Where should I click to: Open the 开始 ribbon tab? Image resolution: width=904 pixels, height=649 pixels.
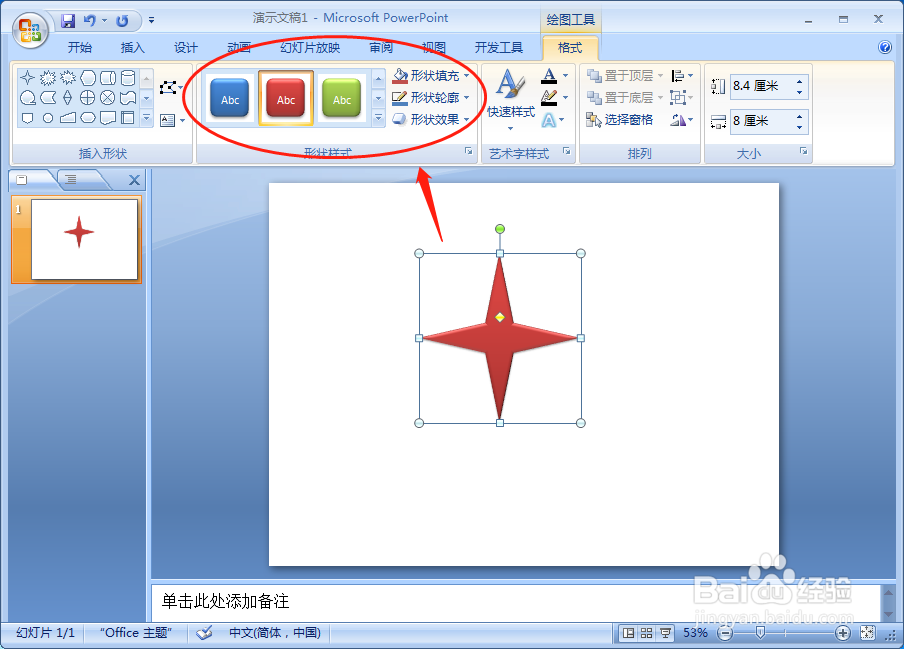(x=80, y=48)
